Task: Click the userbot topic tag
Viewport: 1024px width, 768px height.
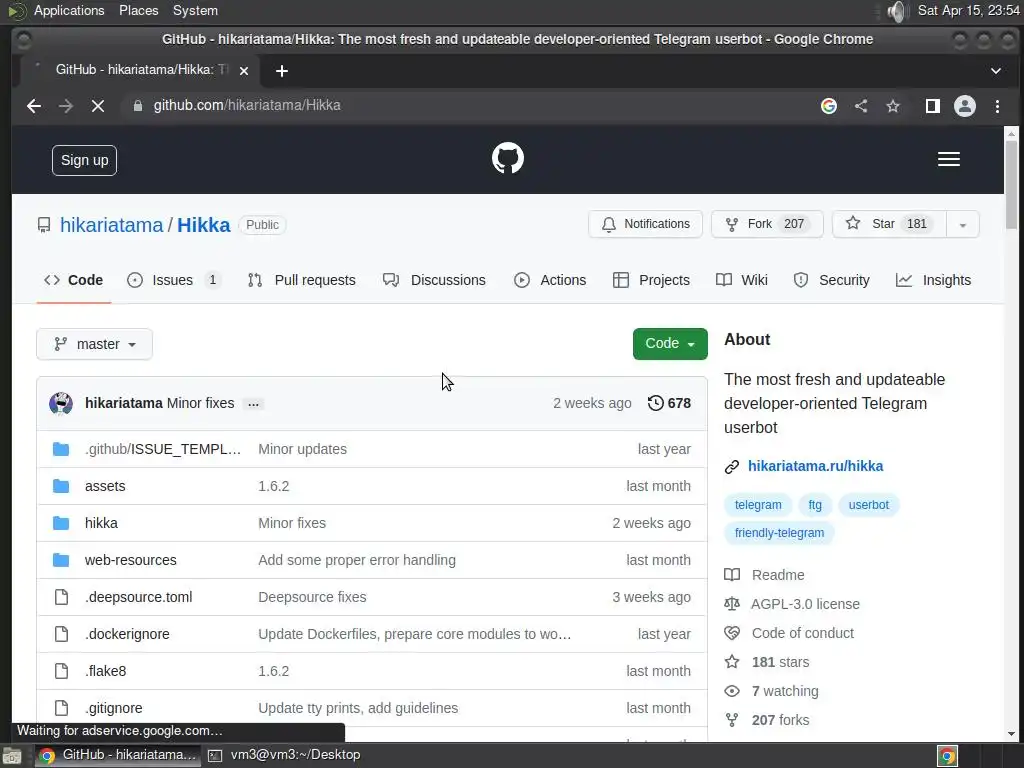Action: 869,505
